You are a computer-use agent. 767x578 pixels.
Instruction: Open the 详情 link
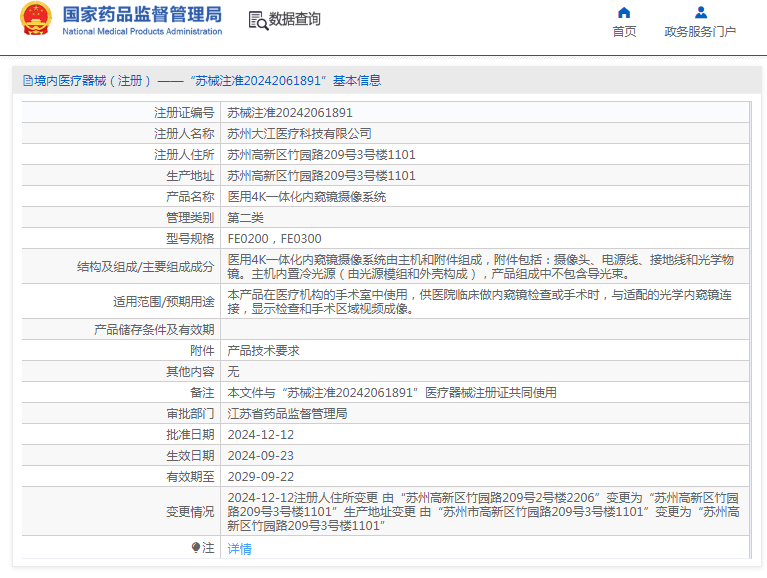(x=239, y=549)
